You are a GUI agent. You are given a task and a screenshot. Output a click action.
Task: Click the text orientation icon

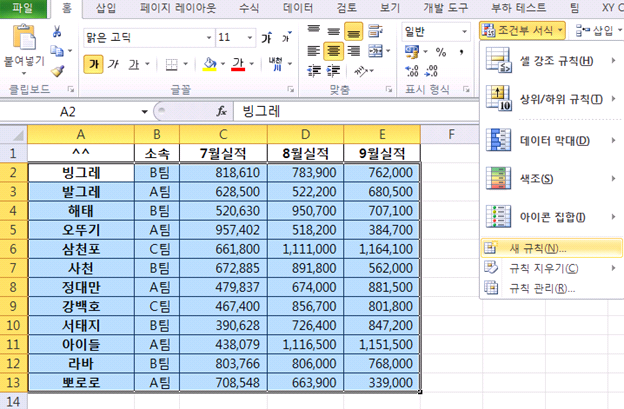pyautogui.click(x=361, y=71)
